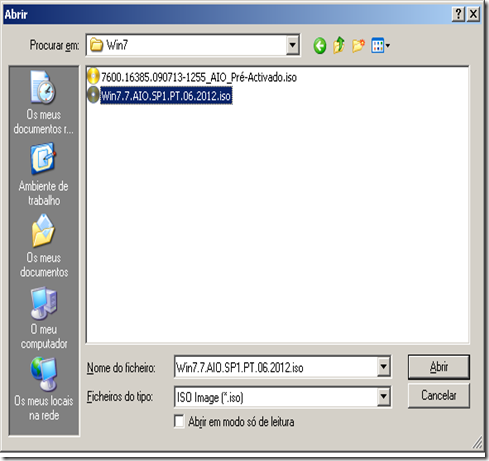
Task: Open the dropdown arrow beside the view menu icon
Action: (x=388, y=46)
